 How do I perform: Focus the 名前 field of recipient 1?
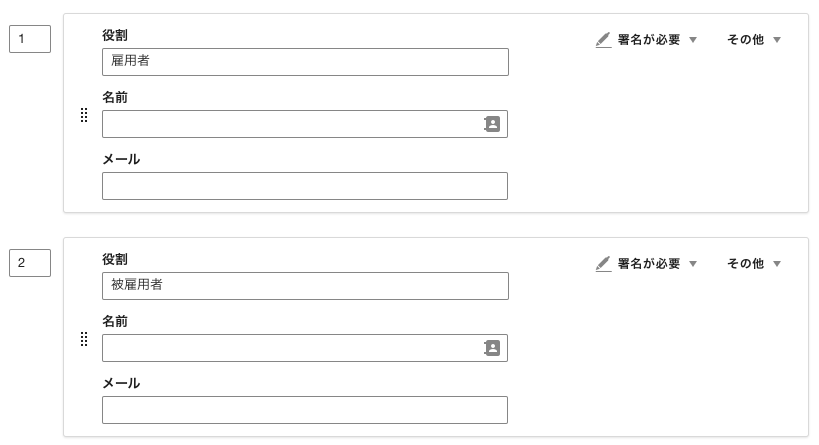click(x=305, y=124)
